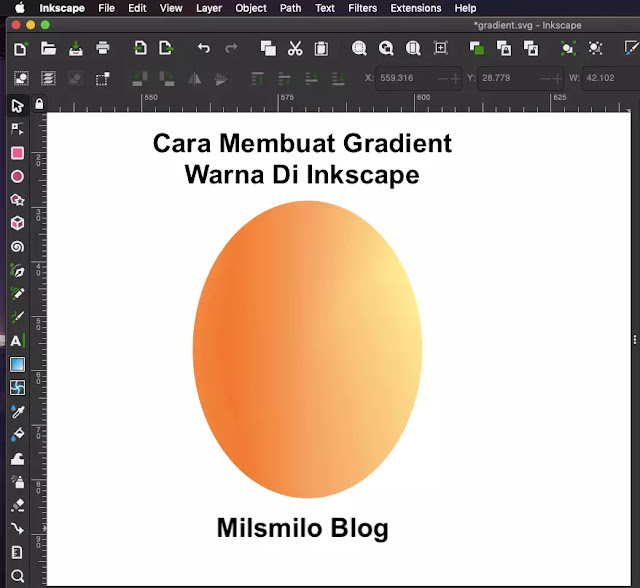The image size is (640, 588).
Task: Click the Open file folder icon
Action: click(x=49, y=49)
